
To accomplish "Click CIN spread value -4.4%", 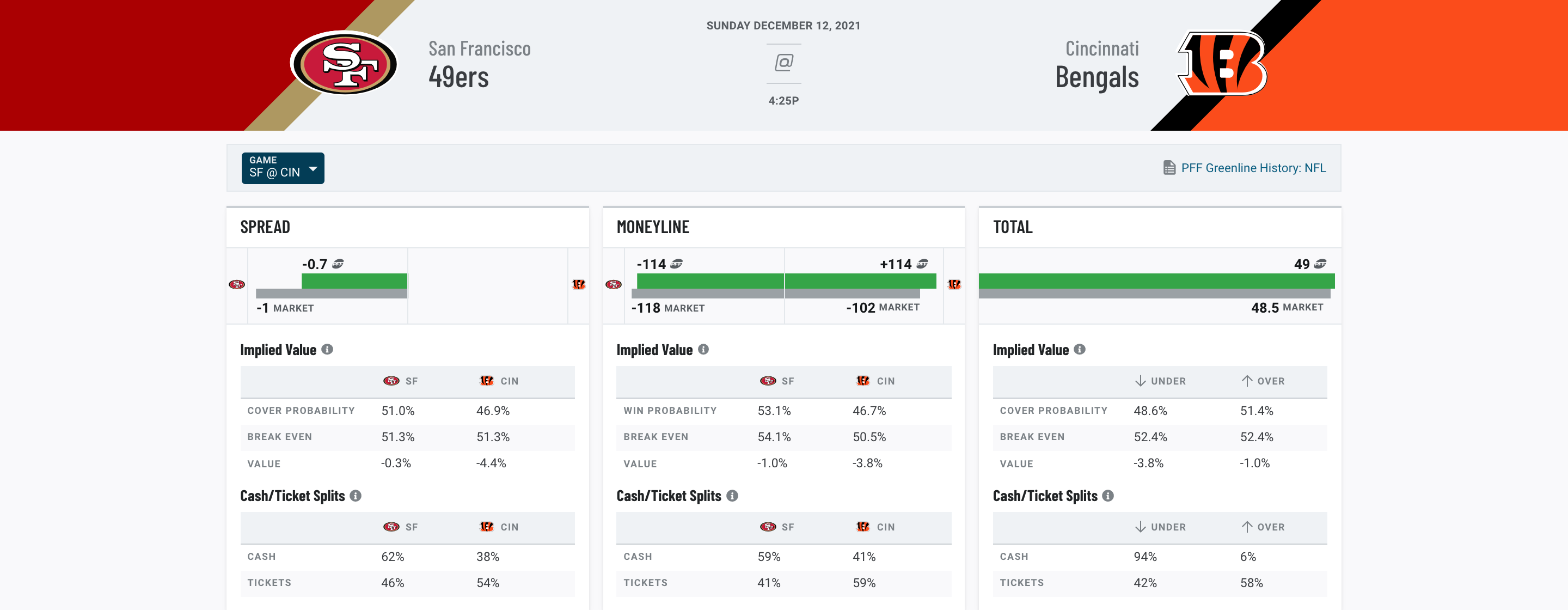I will (491, 463).
